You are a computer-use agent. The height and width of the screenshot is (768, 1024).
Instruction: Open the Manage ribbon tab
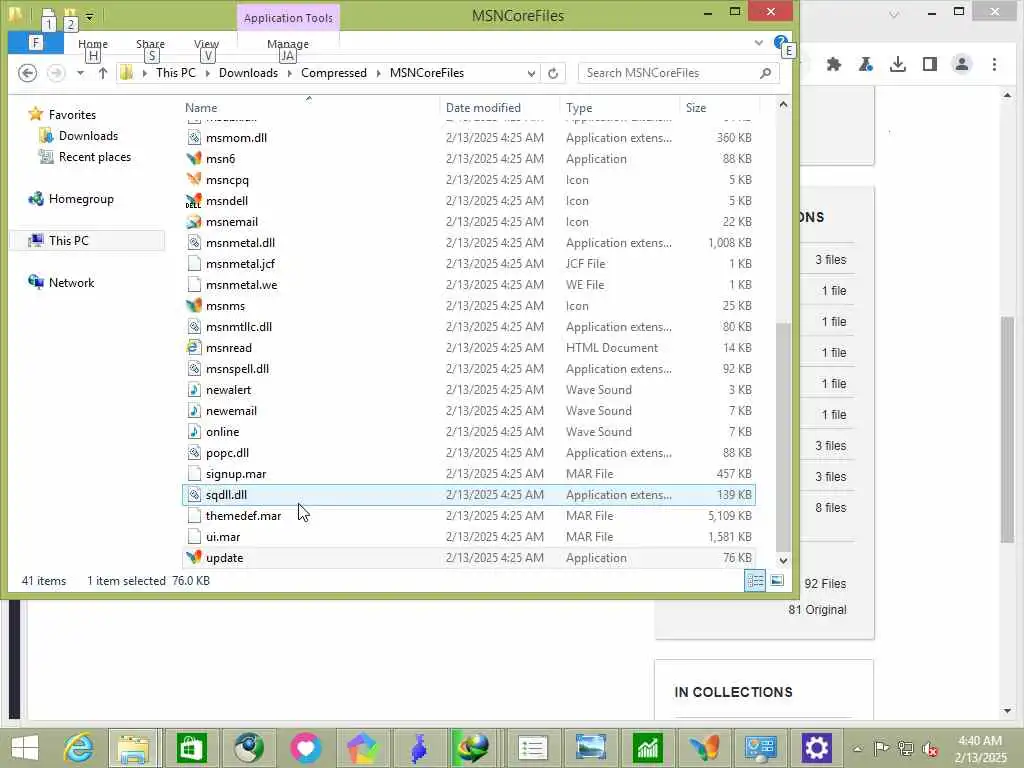288,44
